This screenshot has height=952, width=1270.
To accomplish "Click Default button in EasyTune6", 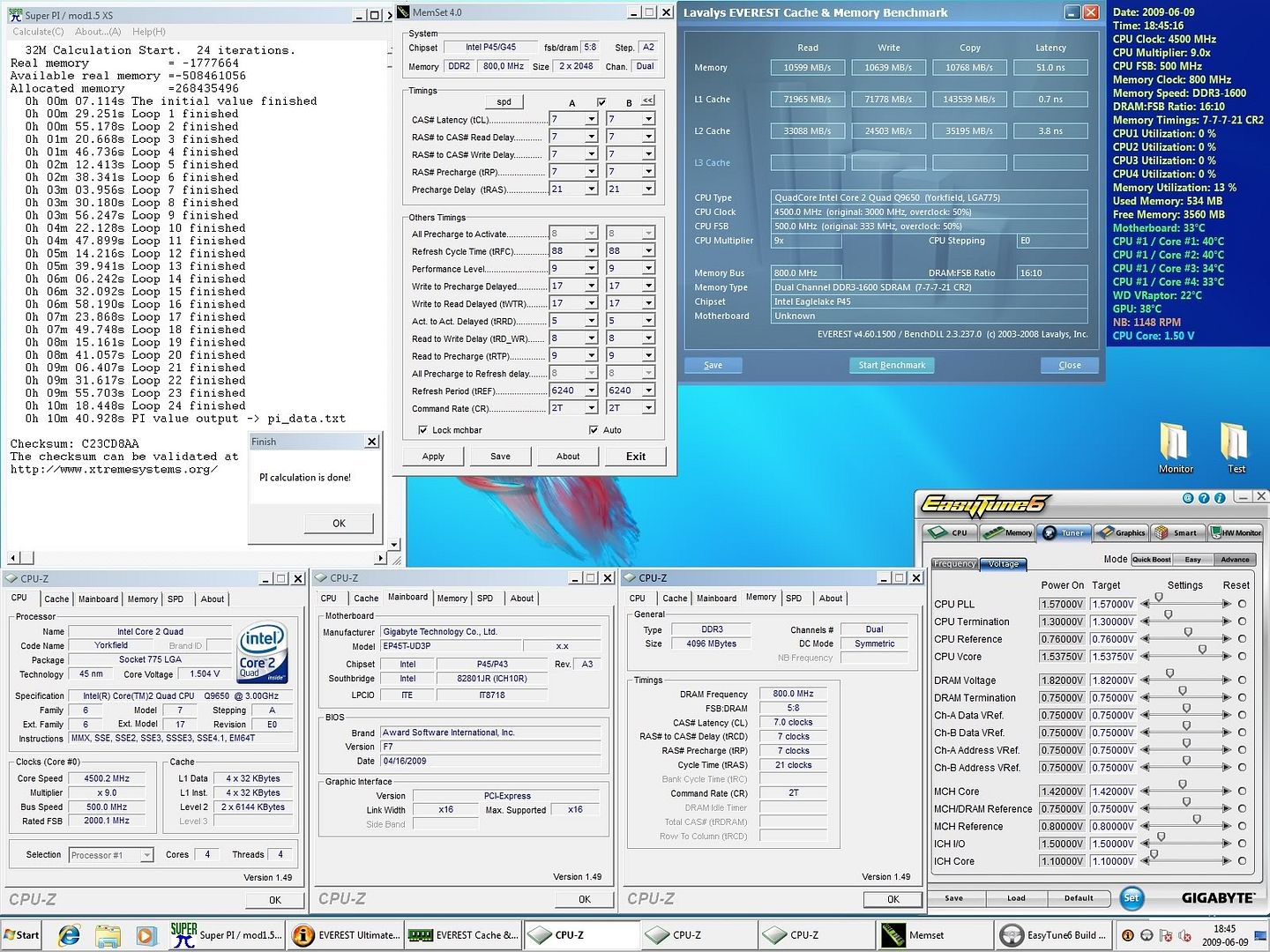I will tap(1079, 898).
